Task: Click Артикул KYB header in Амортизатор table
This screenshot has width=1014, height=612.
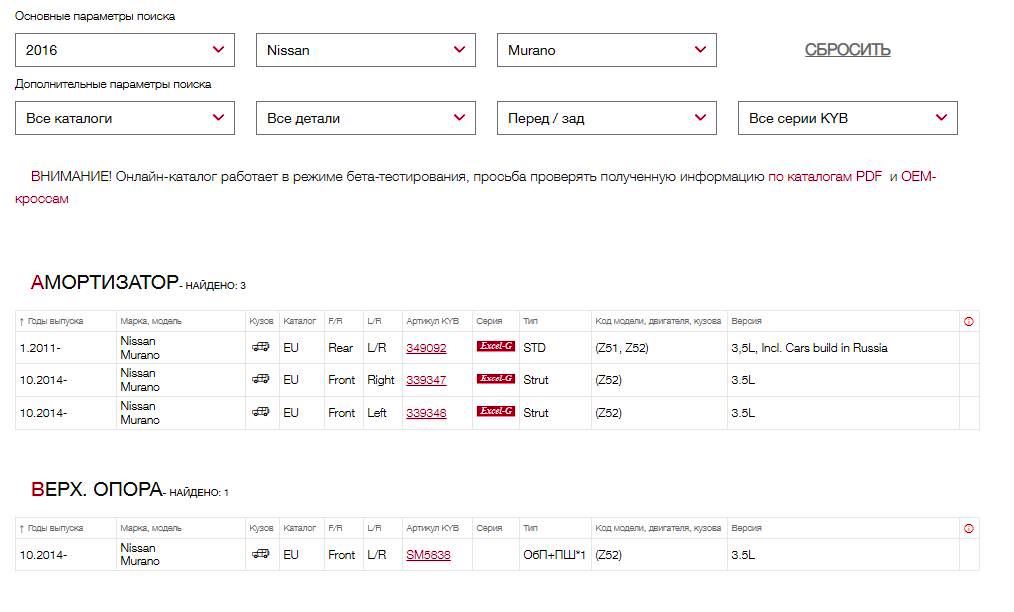Action: click(433, 322)
